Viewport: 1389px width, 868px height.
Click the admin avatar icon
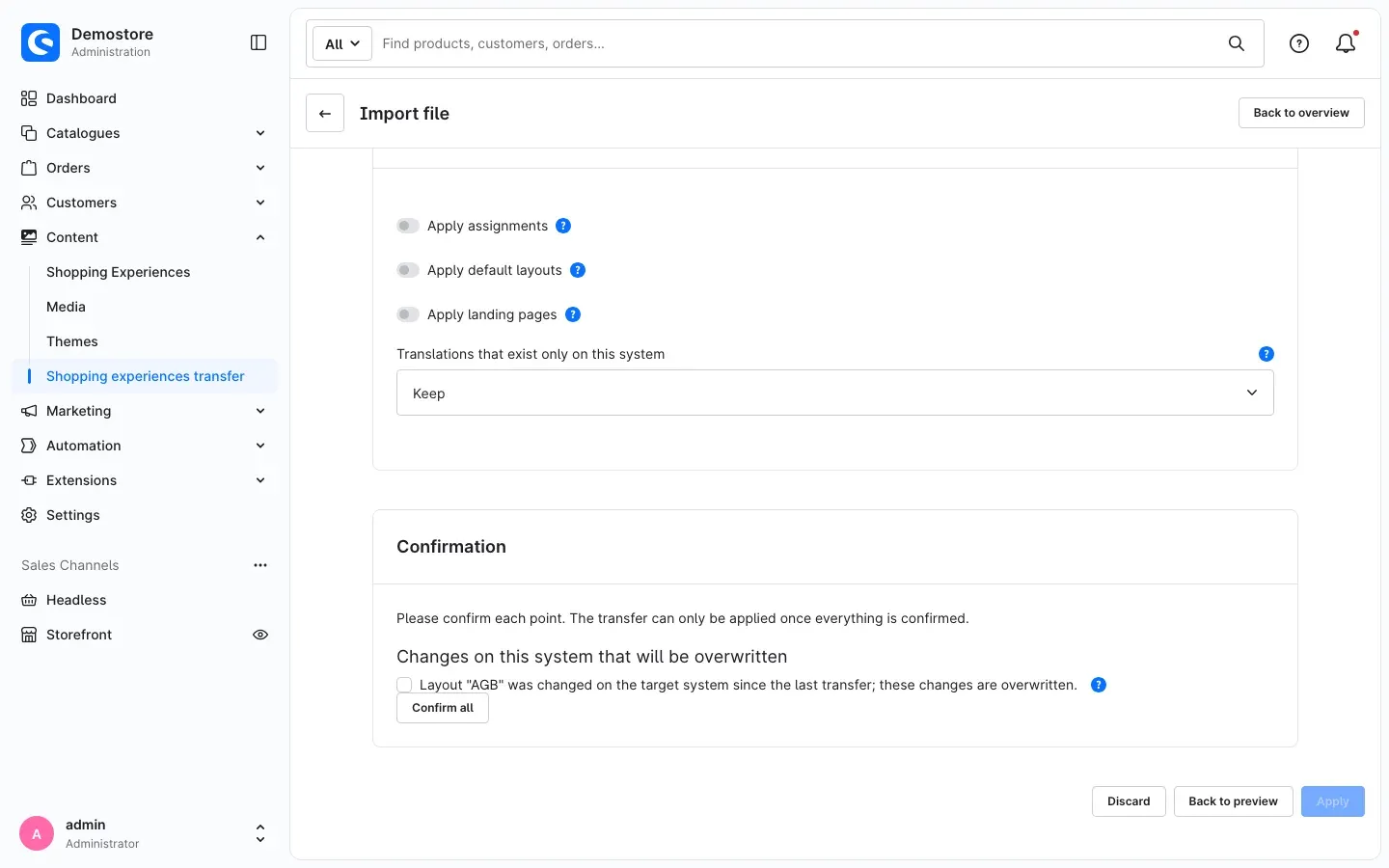[37, 833]
